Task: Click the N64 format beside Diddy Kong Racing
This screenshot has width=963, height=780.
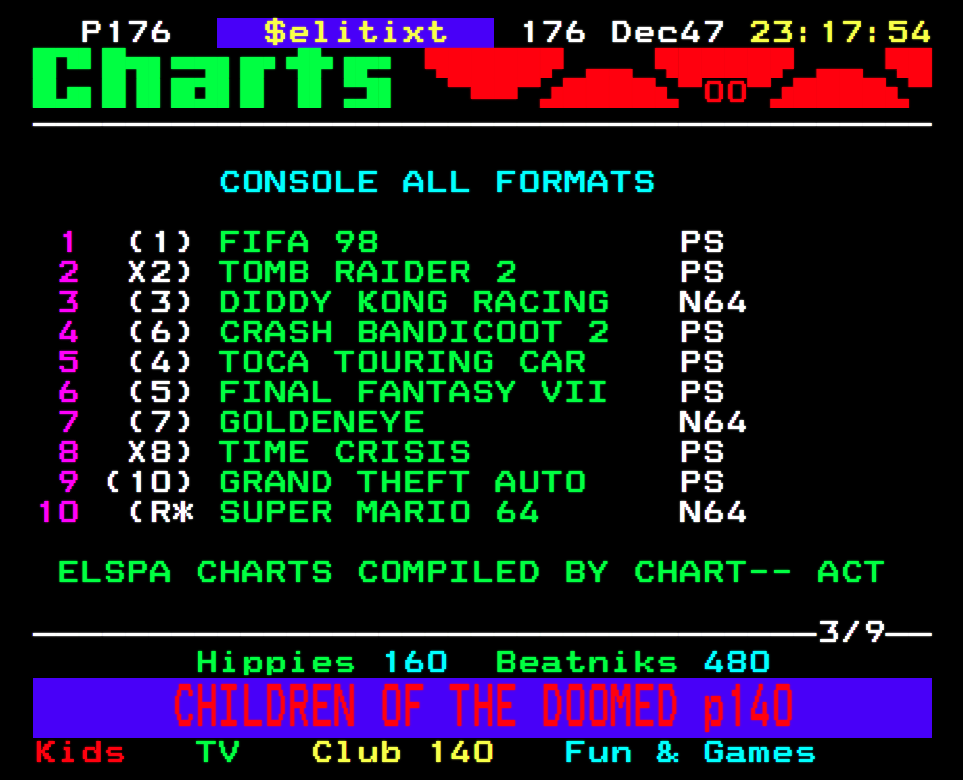Action: [712, 302]
